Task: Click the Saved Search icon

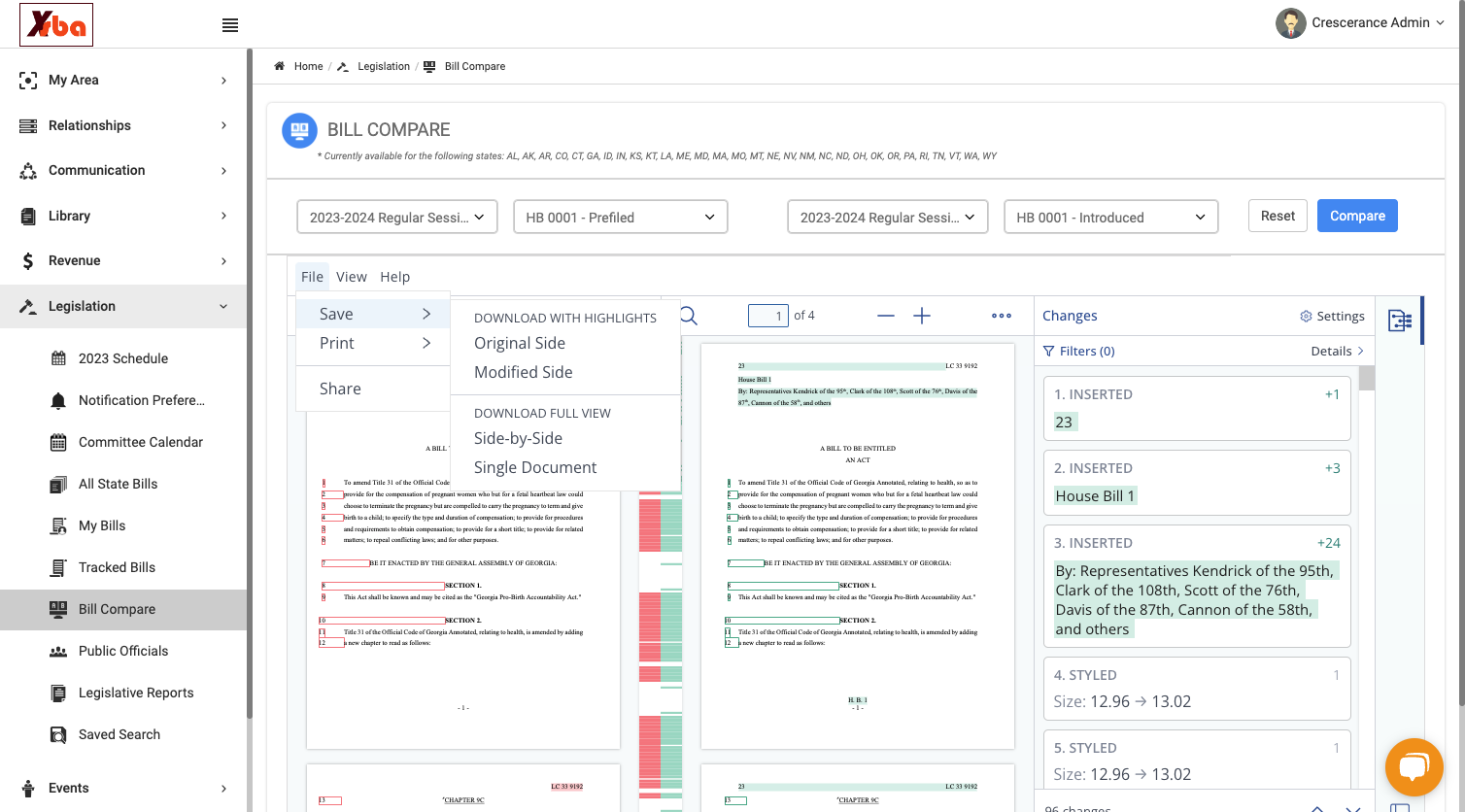Action: (x=58, y=735)
